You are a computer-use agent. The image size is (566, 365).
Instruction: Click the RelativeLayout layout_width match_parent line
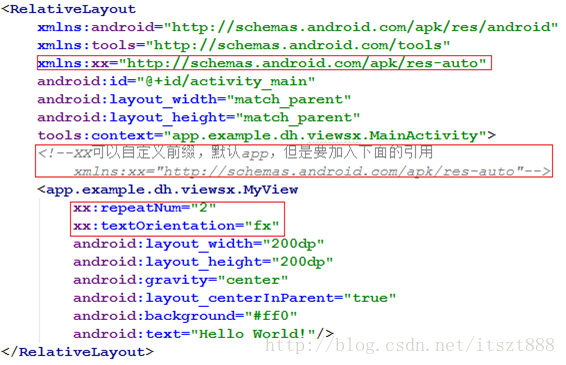pyautogui.click(x=194, y=100)
